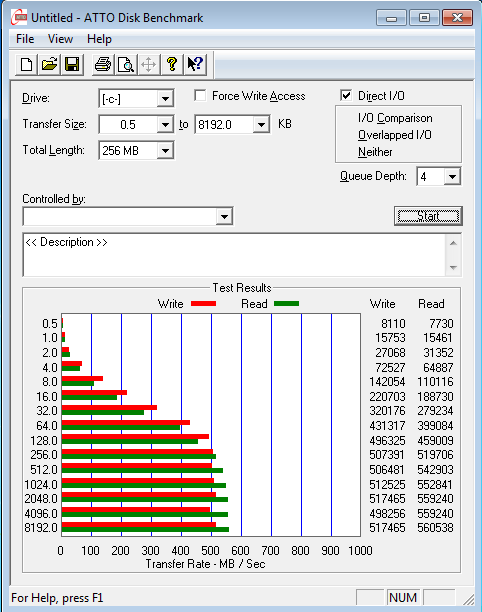Print the benchmark results via printer icon
The height and width of the screenshot is (612, 482).
click(x=103, y=64)
